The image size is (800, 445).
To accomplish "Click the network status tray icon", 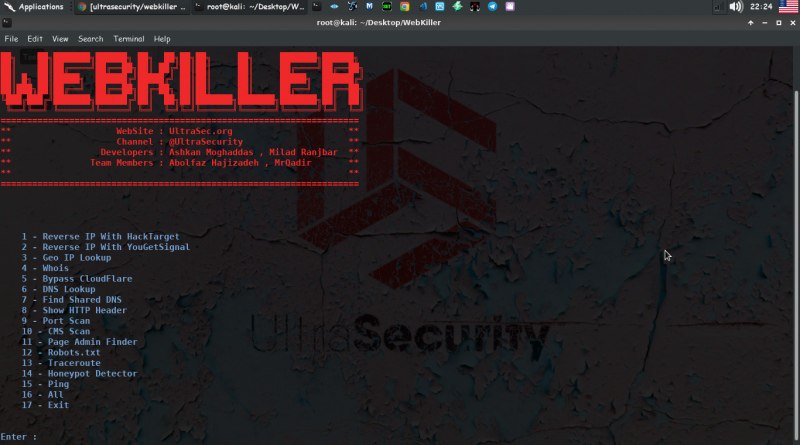I will (717, 7).
